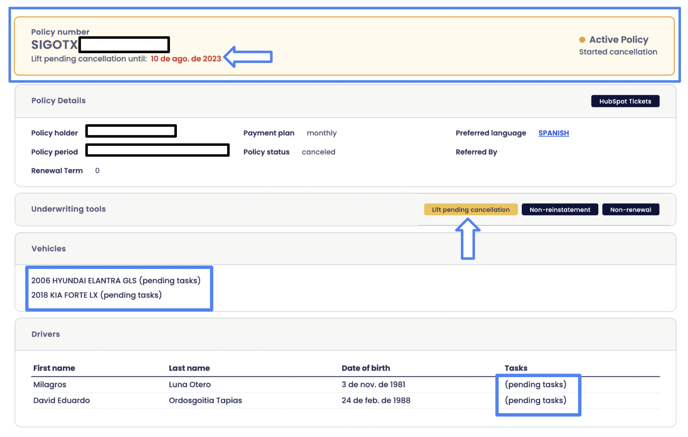Select the SIGOTX policy number text

(x=54, y=45)
